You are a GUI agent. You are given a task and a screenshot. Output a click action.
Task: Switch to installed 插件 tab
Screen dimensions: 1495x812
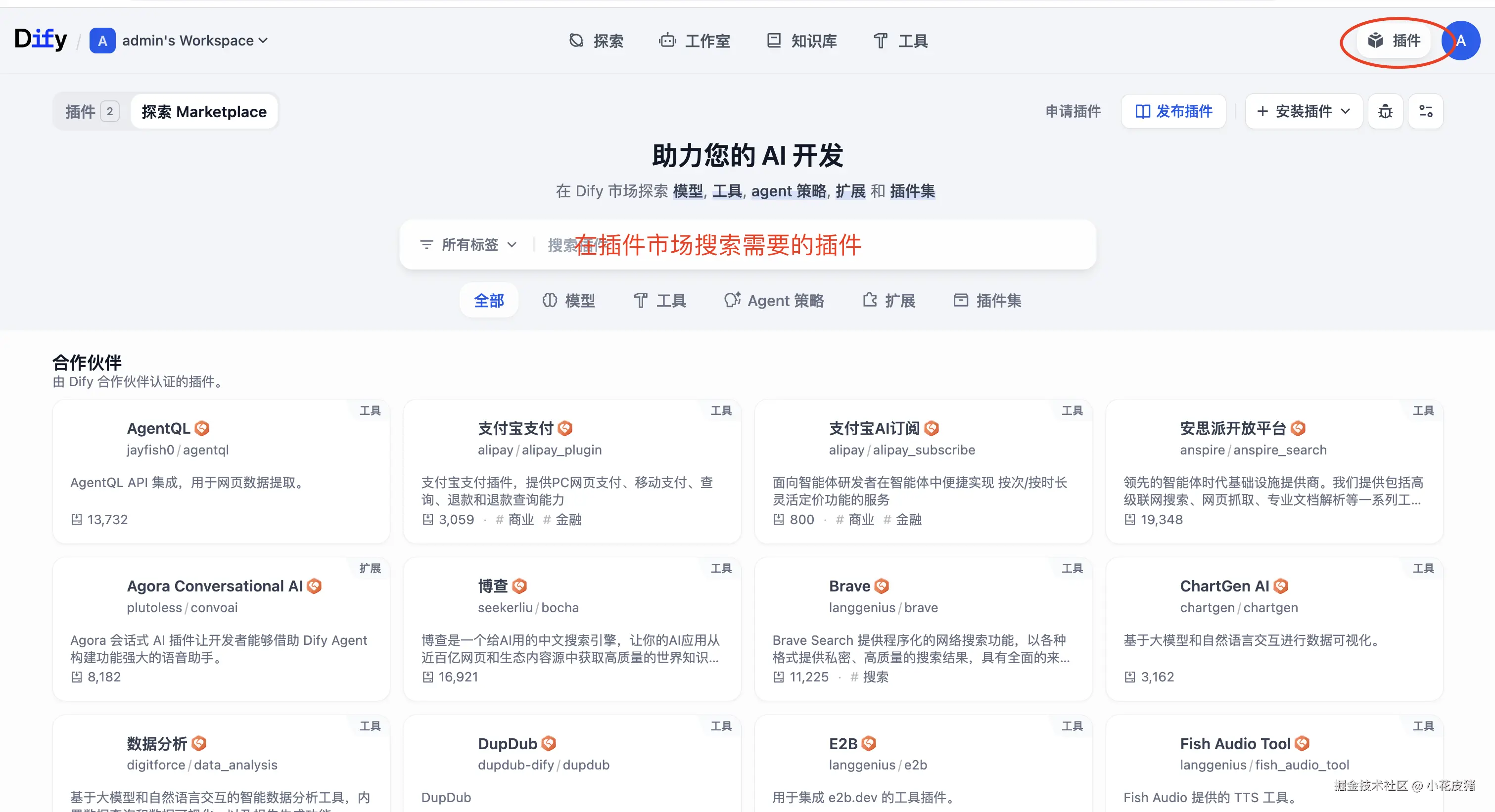[92, 111]
